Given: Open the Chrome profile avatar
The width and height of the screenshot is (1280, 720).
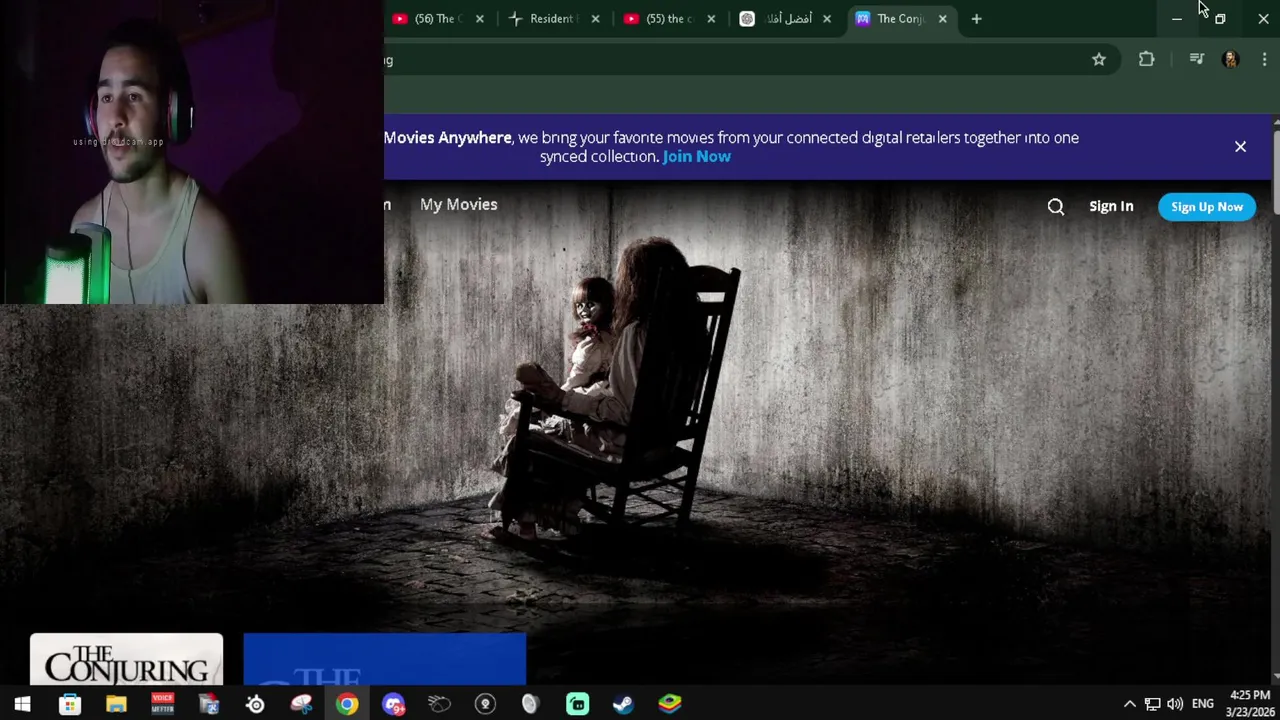Looking at the screenshot, I should click(1231, 60).
